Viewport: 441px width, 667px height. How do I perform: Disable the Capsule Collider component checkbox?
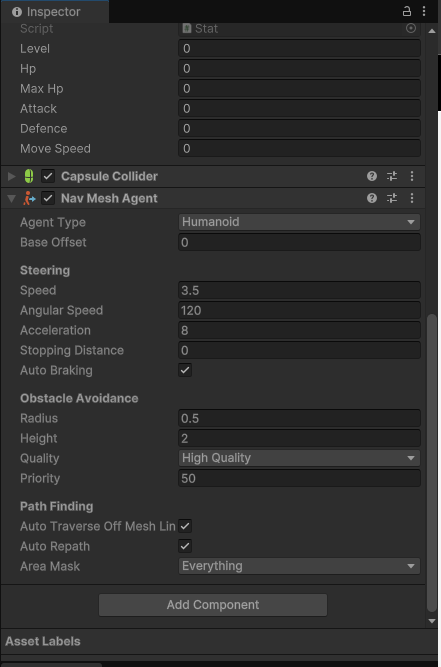(x=48, y=176)
